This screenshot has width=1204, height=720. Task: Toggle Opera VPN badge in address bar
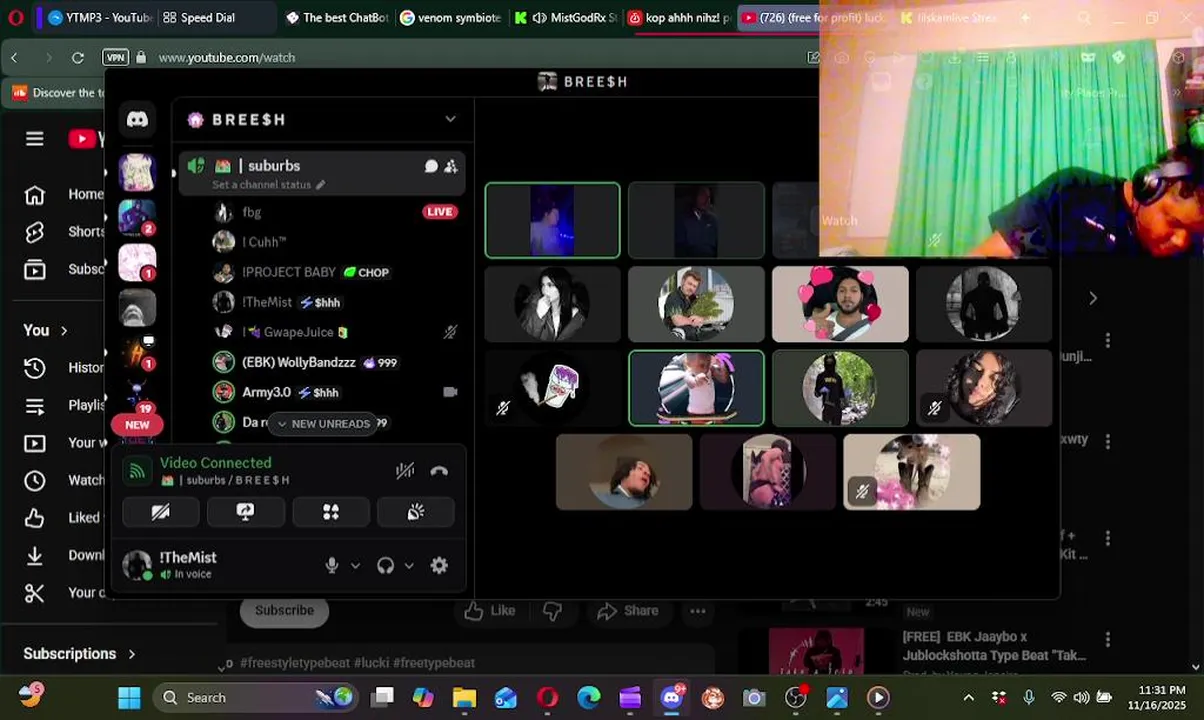(x=116, y=58)
